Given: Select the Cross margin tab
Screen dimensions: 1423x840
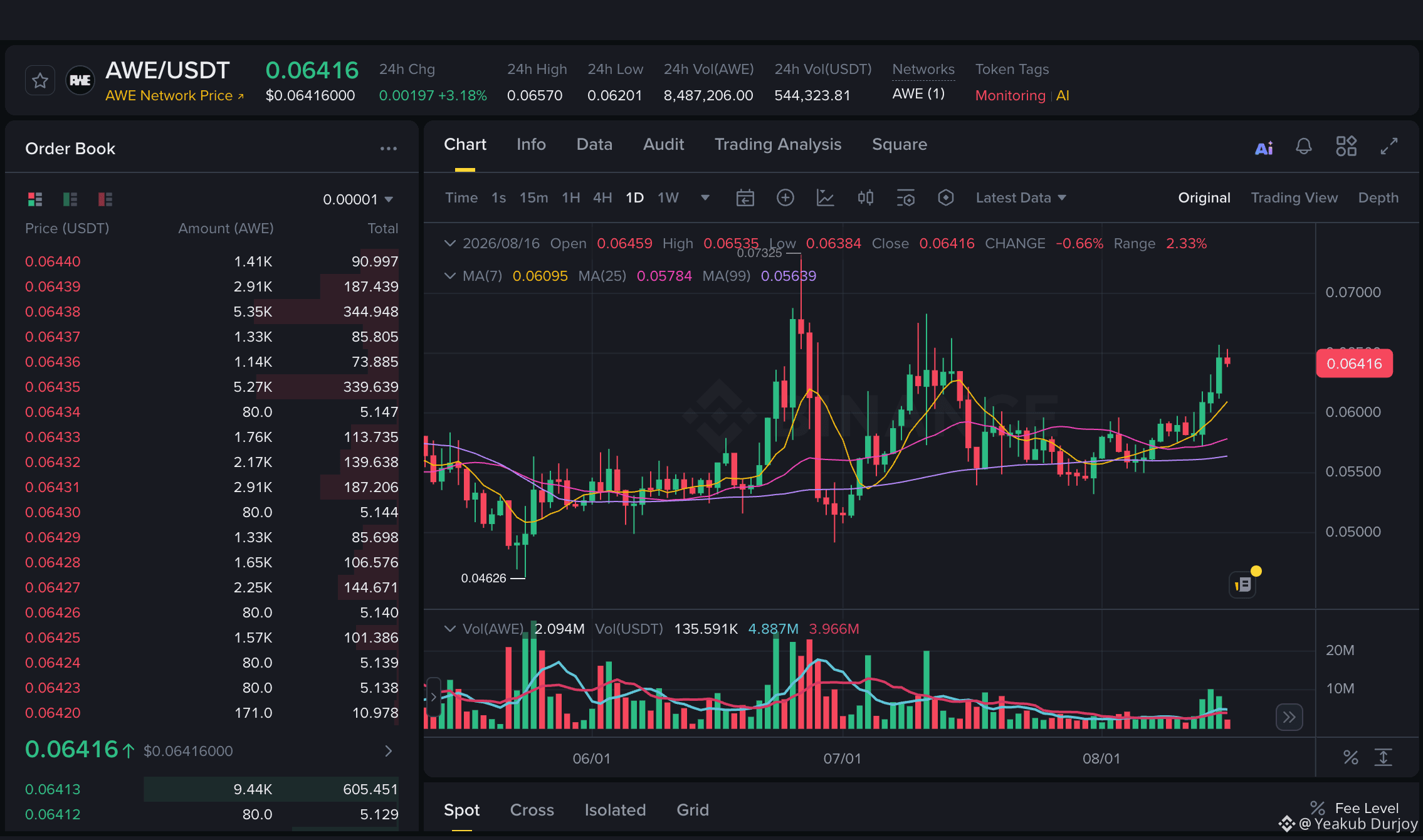Looking at the screenshot, I should click(x=532, y=810).
